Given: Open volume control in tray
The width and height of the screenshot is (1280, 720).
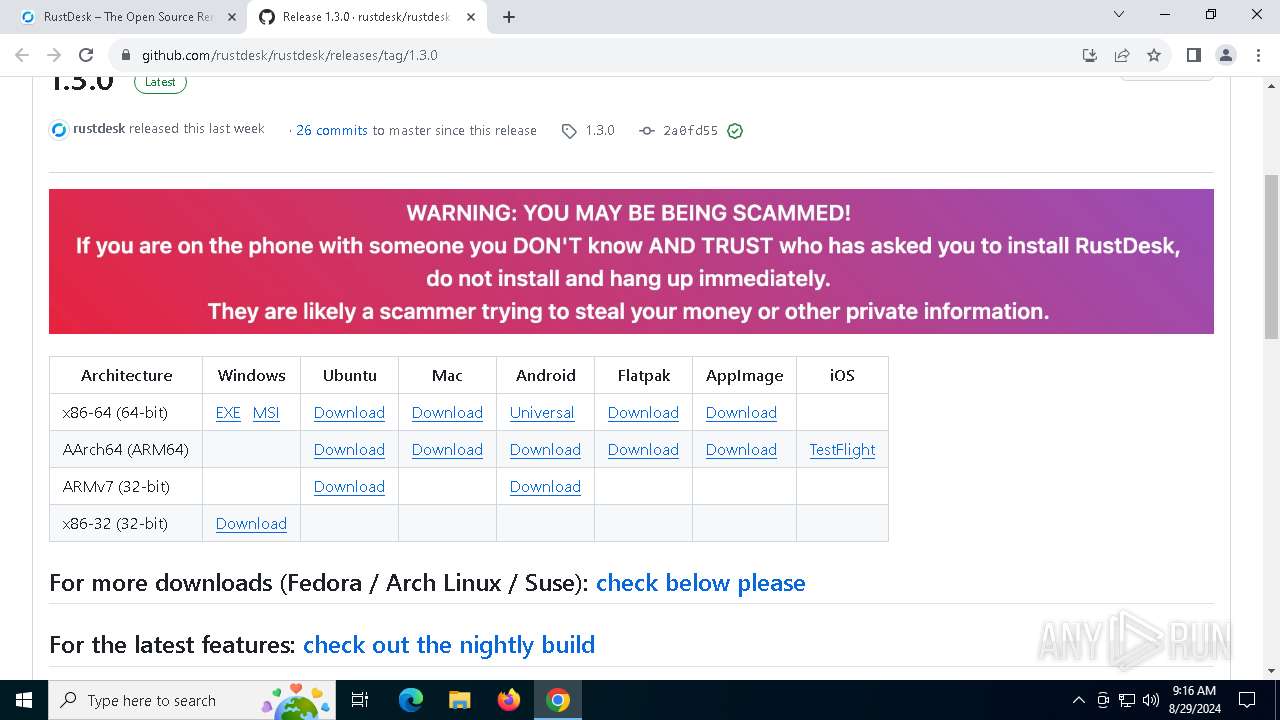Looking at the screenshot, I should click(1151, 700).
